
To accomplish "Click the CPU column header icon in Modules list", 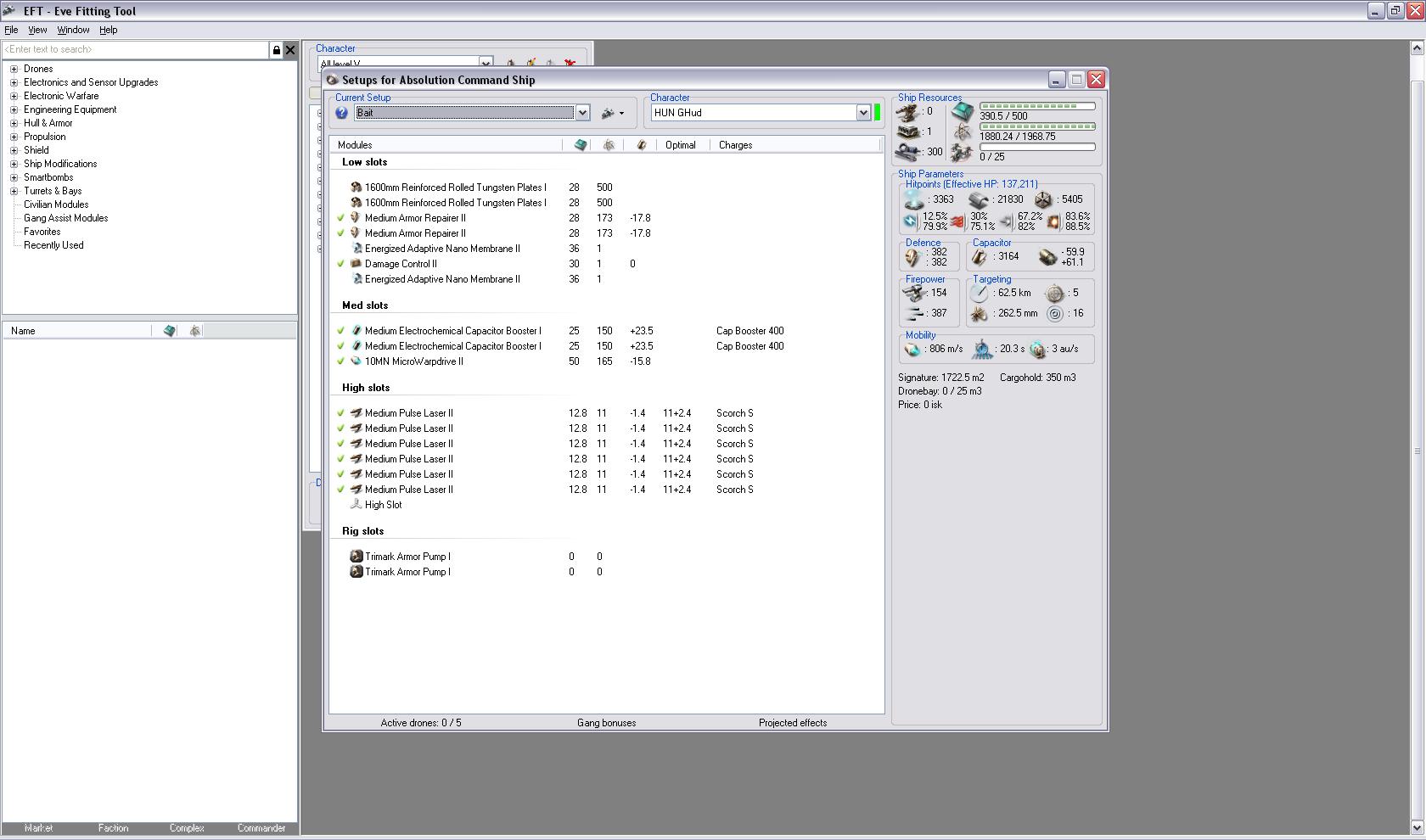I will tap(581, 145).
